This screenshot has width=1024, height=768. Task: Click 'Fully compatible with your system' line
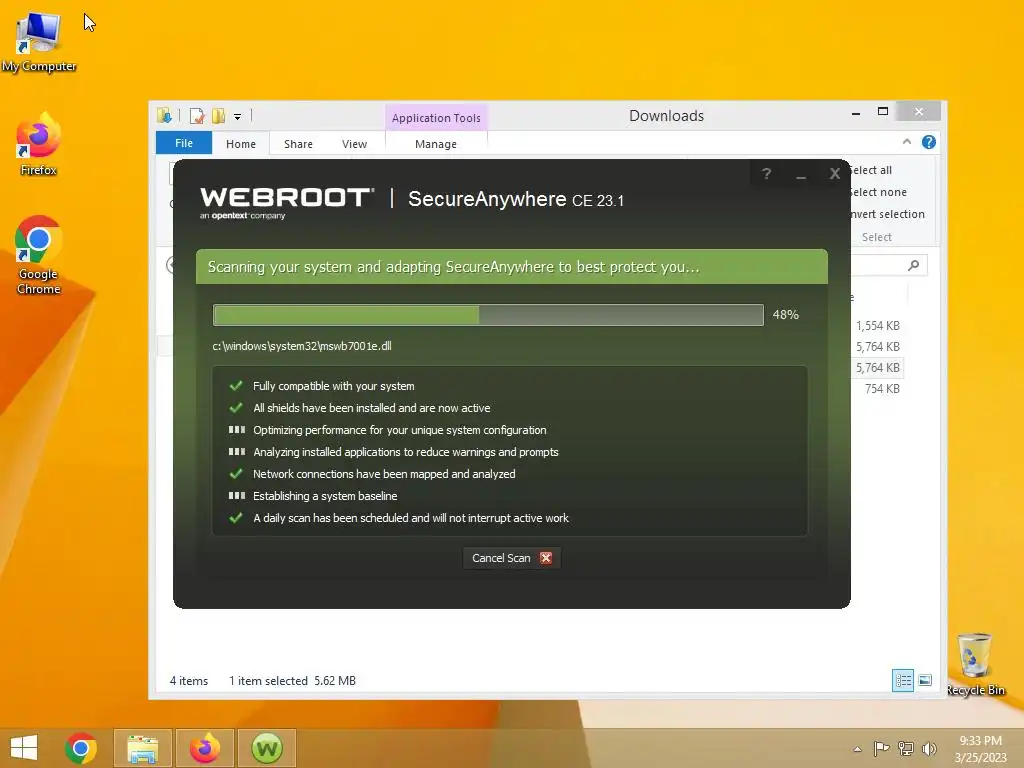pos(333,386)
